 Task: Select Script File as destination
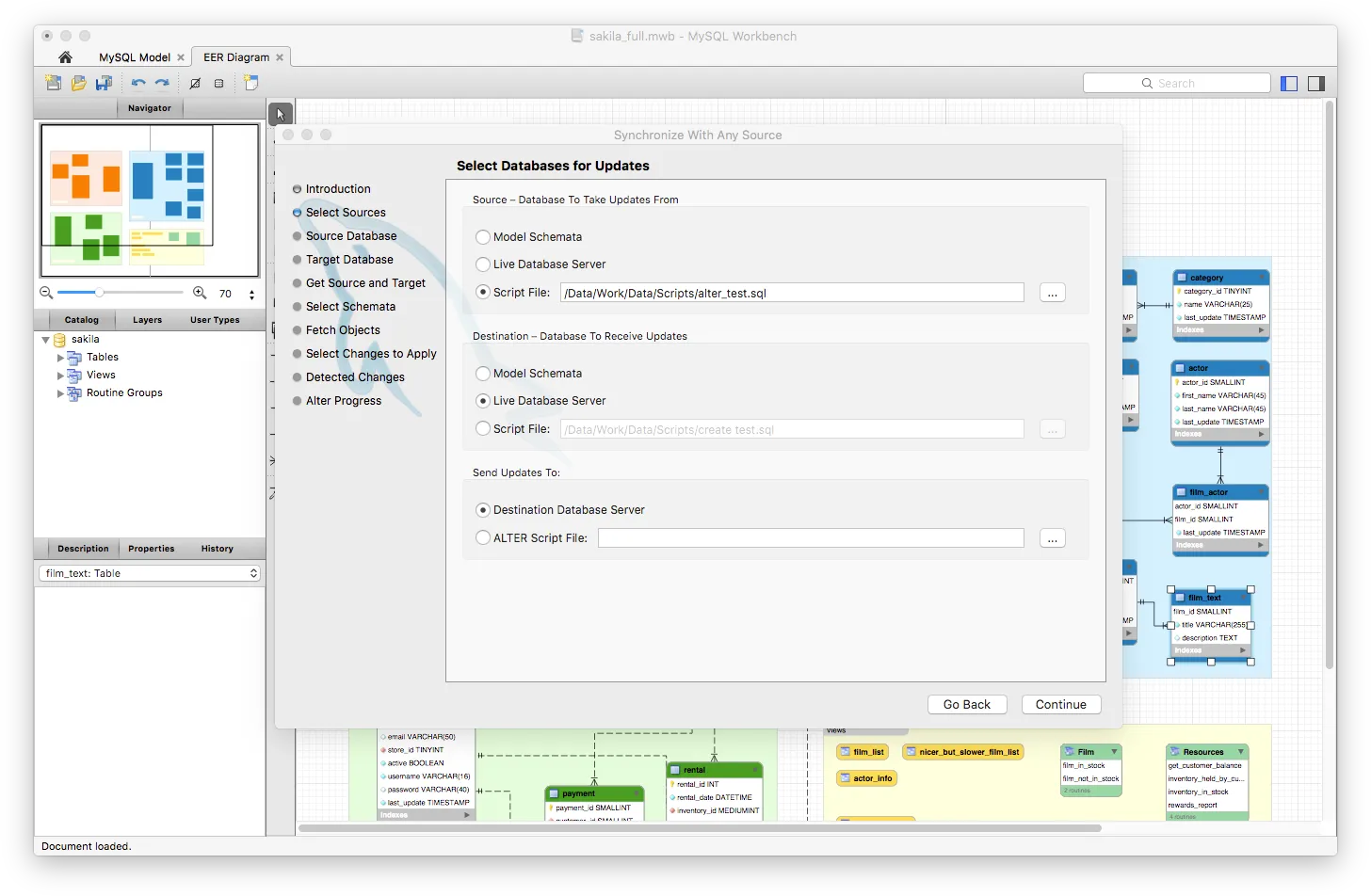click(483, 429)
